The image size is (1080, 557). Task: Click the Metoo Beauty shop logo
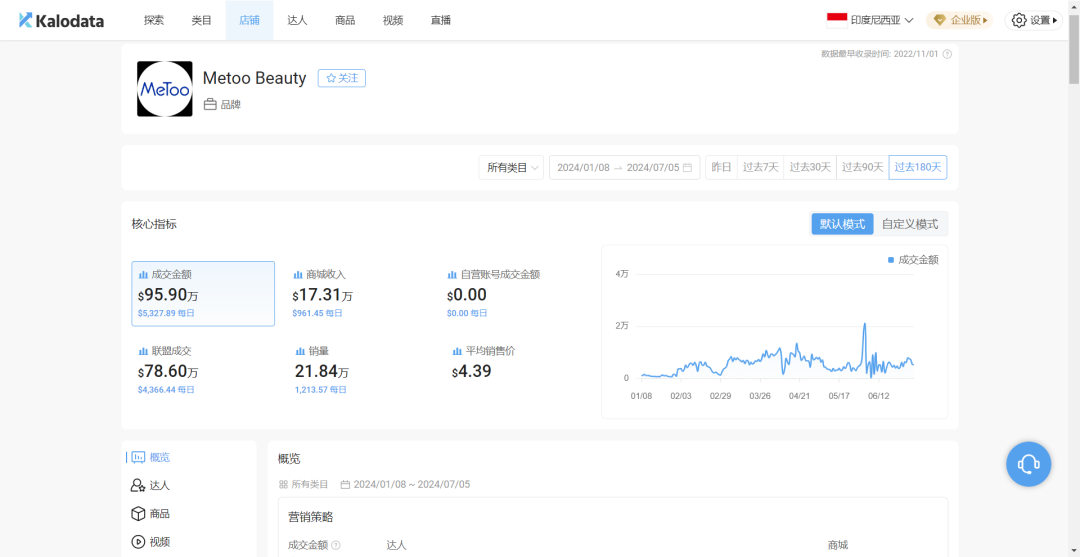(164, 89)
